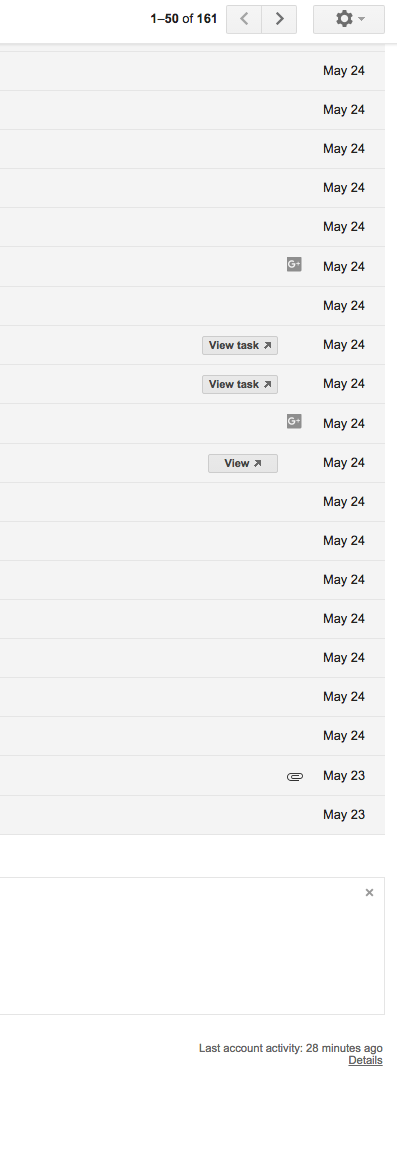Image resolution: width=397 pixels, height=1155 pixels.
Task: Click the View button with arrow
Action: click(243, 463)
